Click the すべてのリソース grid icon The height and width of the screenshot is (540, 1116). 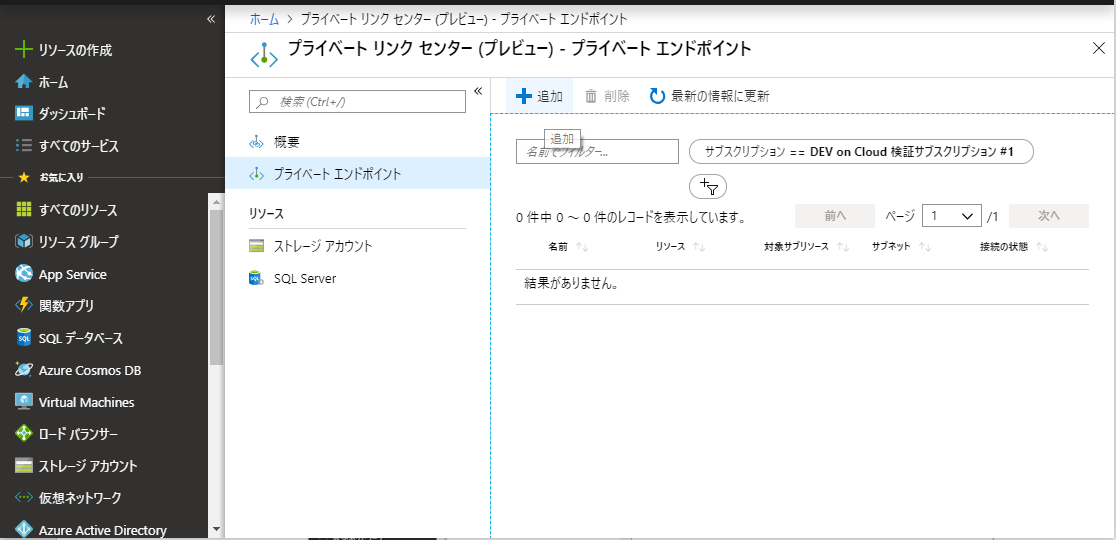coord(24,209)
